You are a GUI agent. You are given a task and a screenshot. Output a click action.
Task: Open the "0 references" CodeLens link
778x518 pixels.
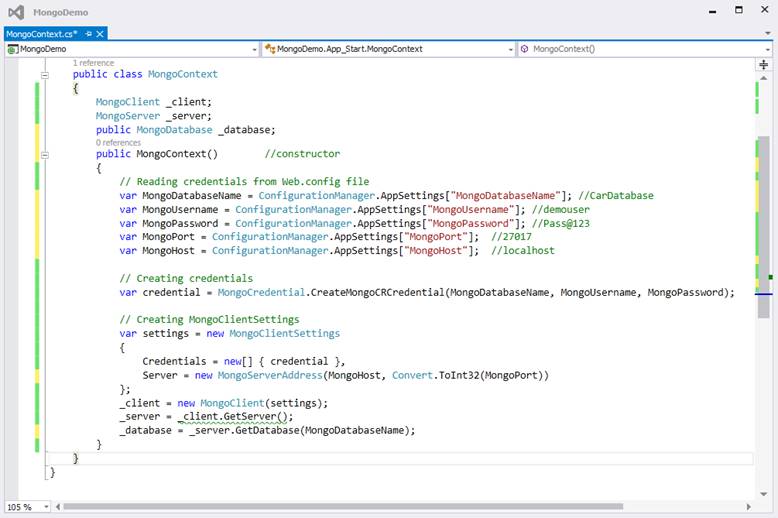click(118, 143)
